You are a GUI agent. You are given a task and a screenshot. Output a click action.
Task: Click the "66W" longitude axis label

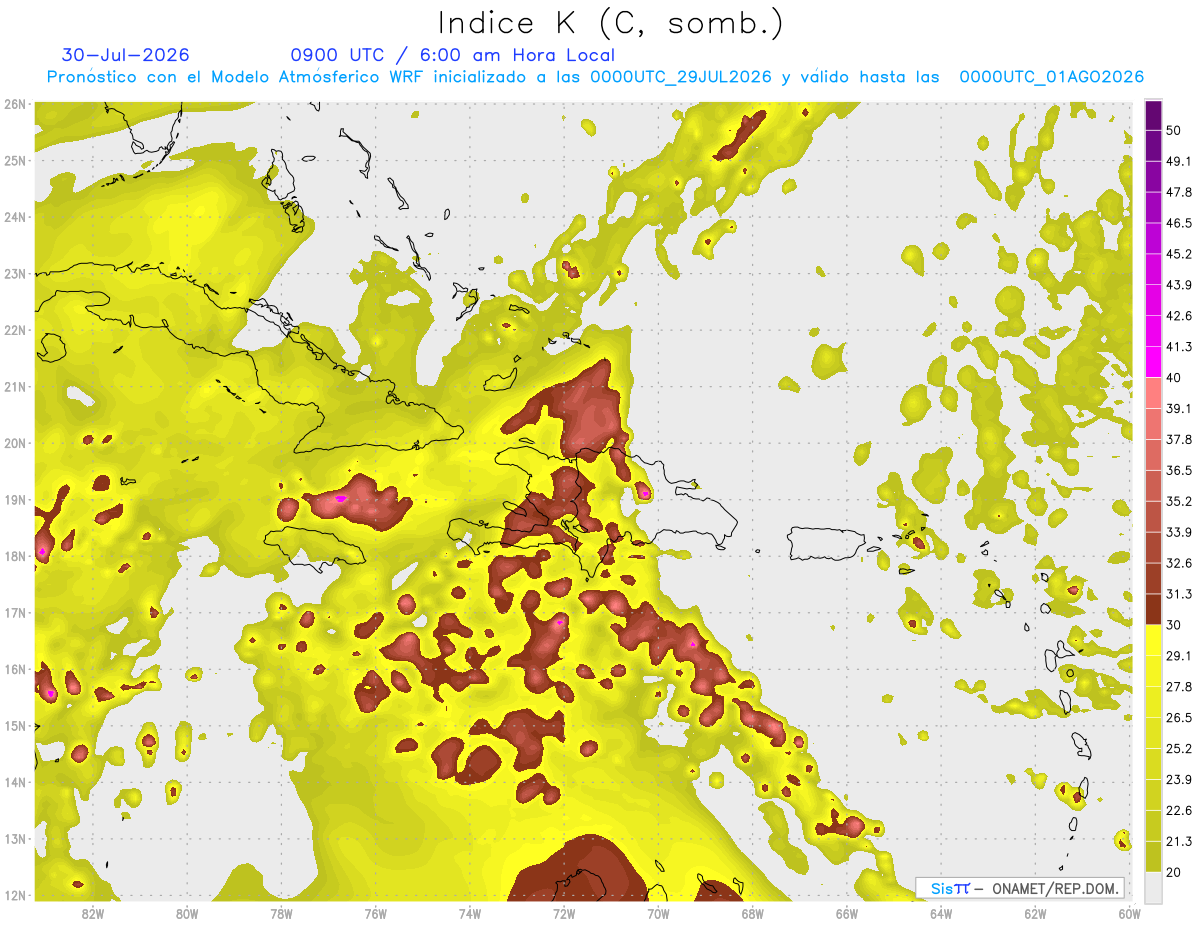(x=846, y=912)
